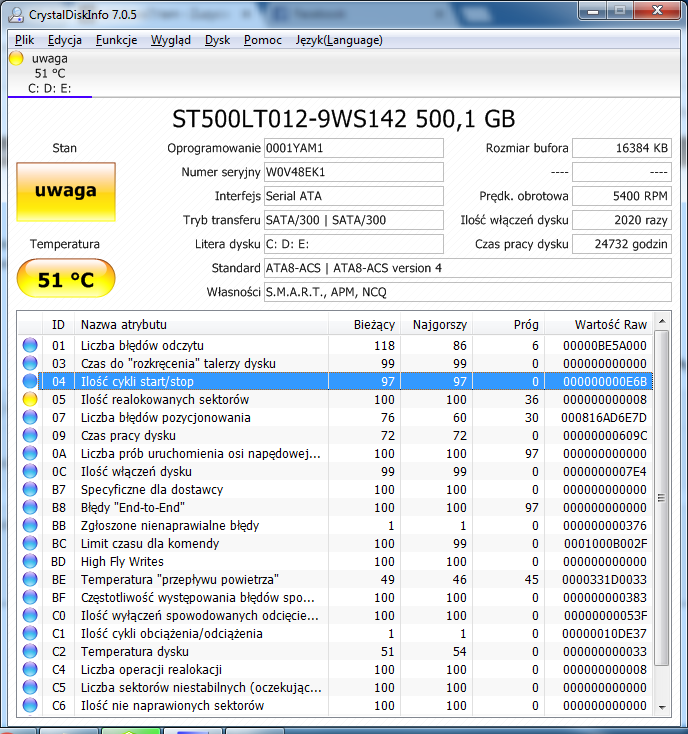The image size is (688, 734).
Task: Select raw value 00000BE5A000
Action: (605, 345)
